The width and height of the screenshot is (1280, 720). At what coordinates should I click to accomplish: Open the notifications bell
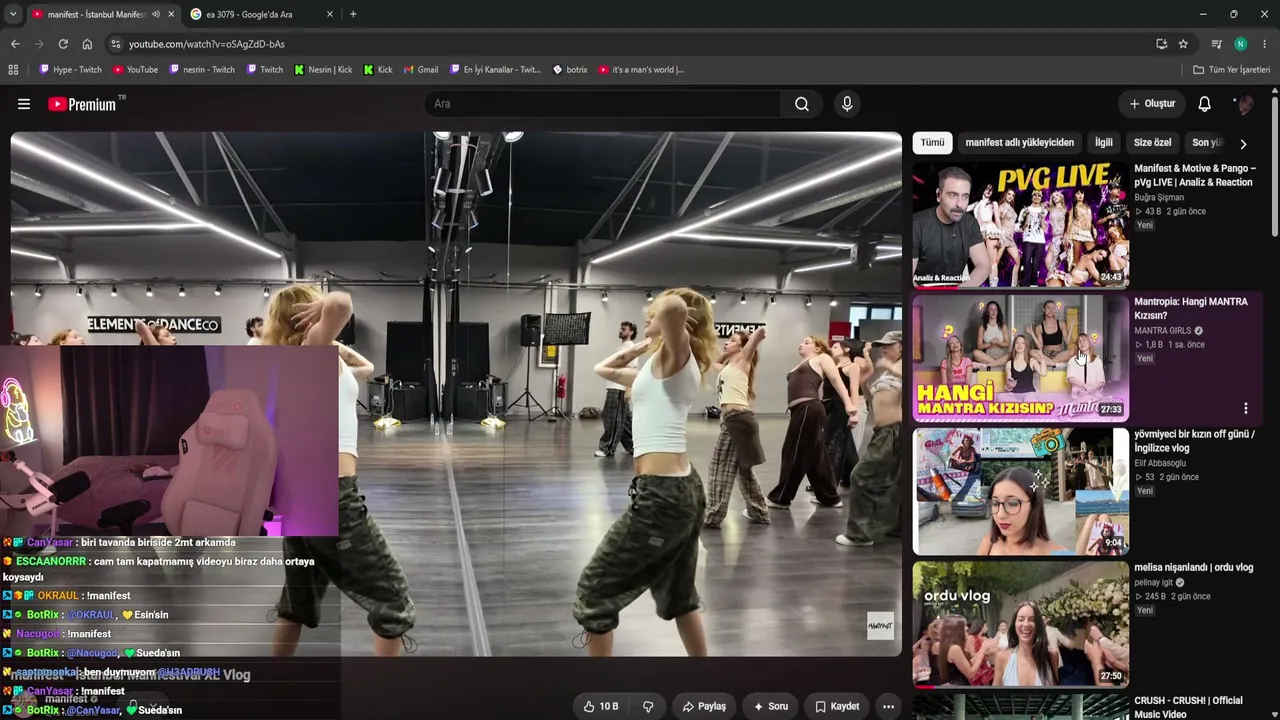(x=1205, y=104)
